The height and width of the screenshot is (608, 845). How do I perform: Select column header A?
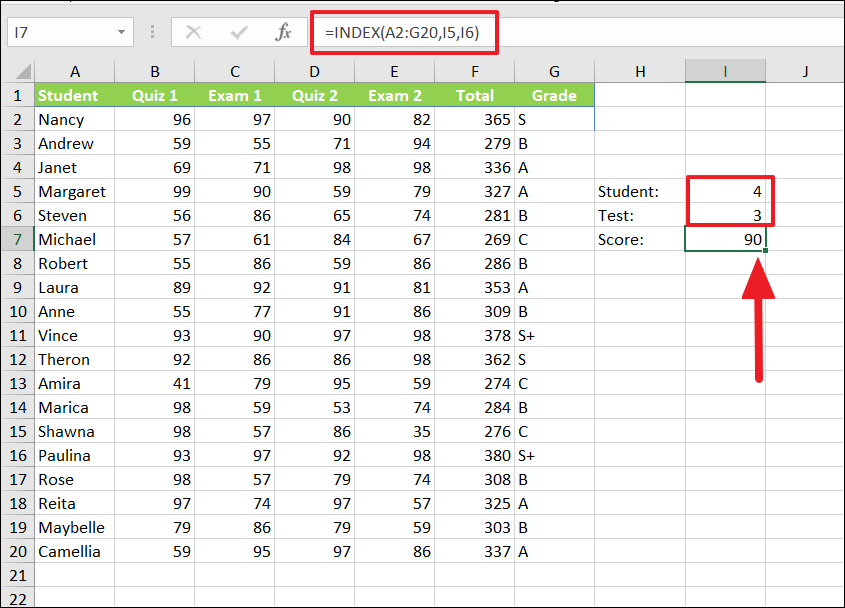pos(75,71)
